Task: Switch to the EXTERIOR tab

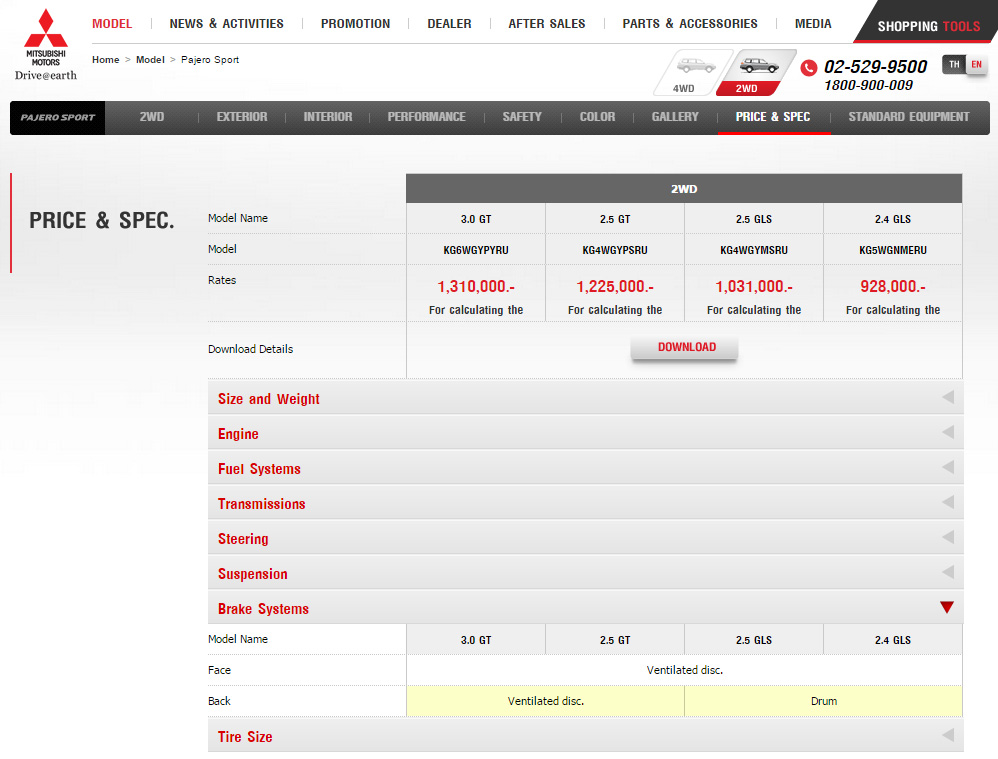Action: (242, 117)
